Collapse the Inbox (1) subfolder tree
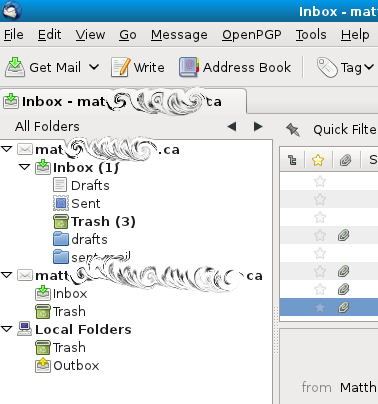This screenshot has height=404, width=378. tap(25, 167)
